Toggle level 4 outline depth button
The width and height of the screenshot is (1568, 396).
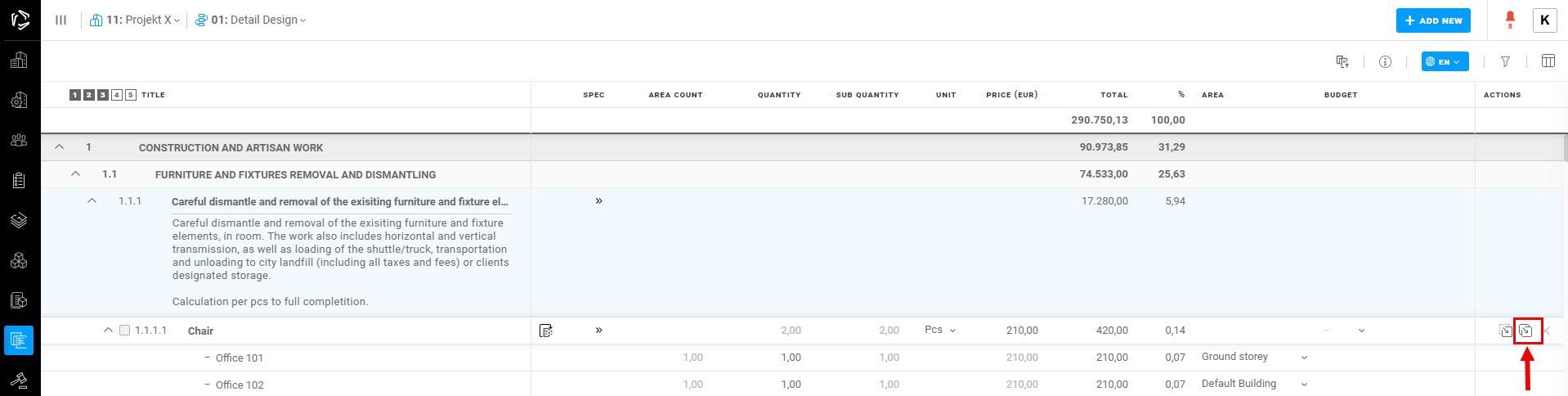point(117,95)
